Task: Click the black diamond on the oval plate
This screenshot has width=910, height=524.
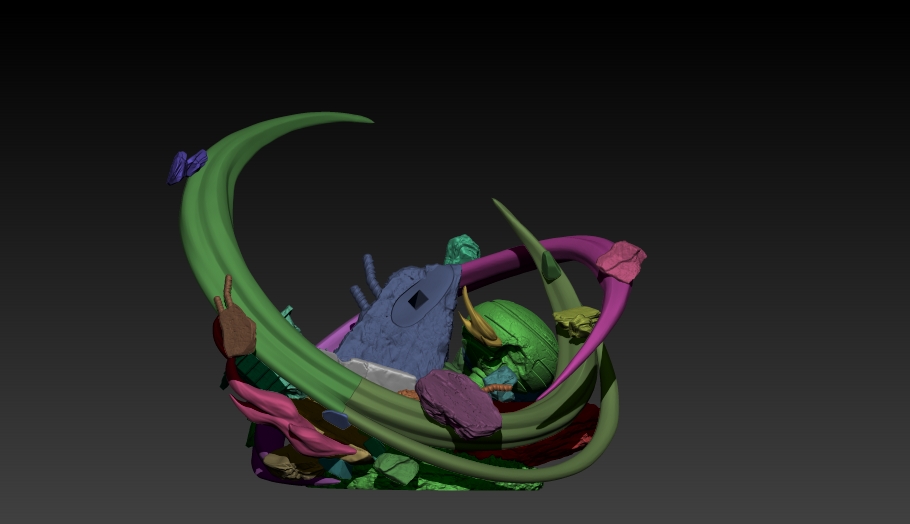Action: tap(418, 299)
